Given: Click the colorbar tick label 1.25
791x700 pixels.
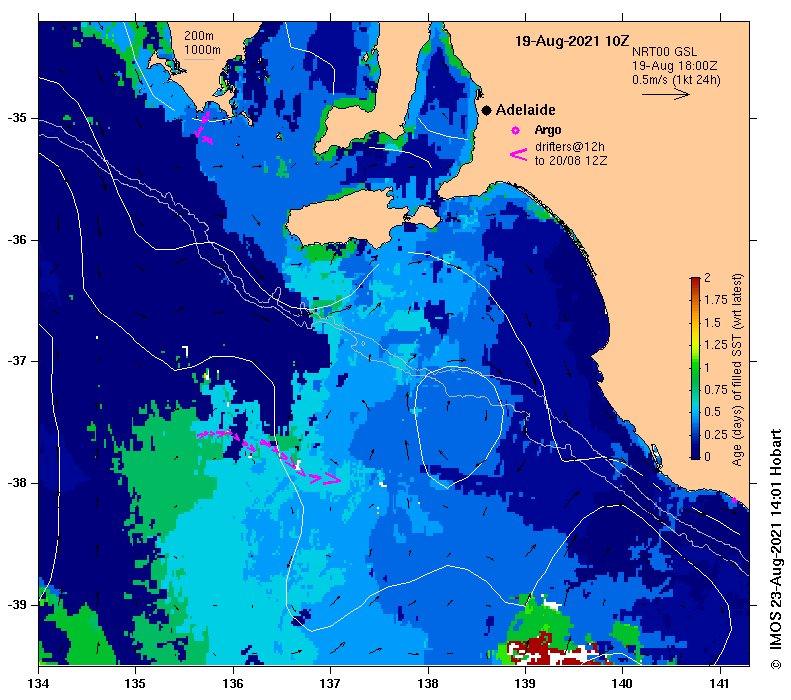Looking at the screenshot, I should 716,345.
